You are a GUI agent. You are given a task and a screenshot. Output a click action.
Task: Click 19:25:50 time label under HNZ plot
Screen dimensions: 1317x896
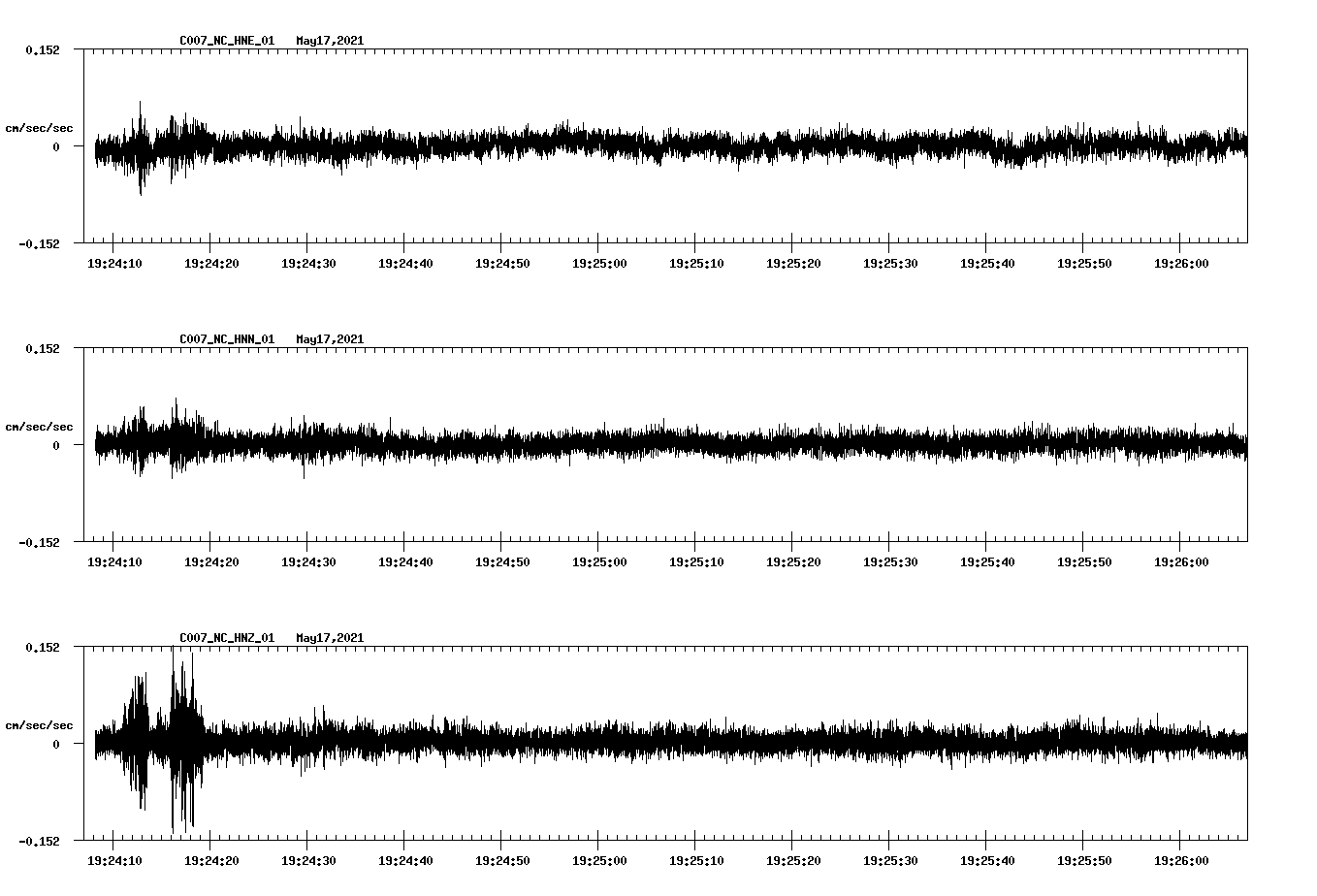[x=1084, y=860]
